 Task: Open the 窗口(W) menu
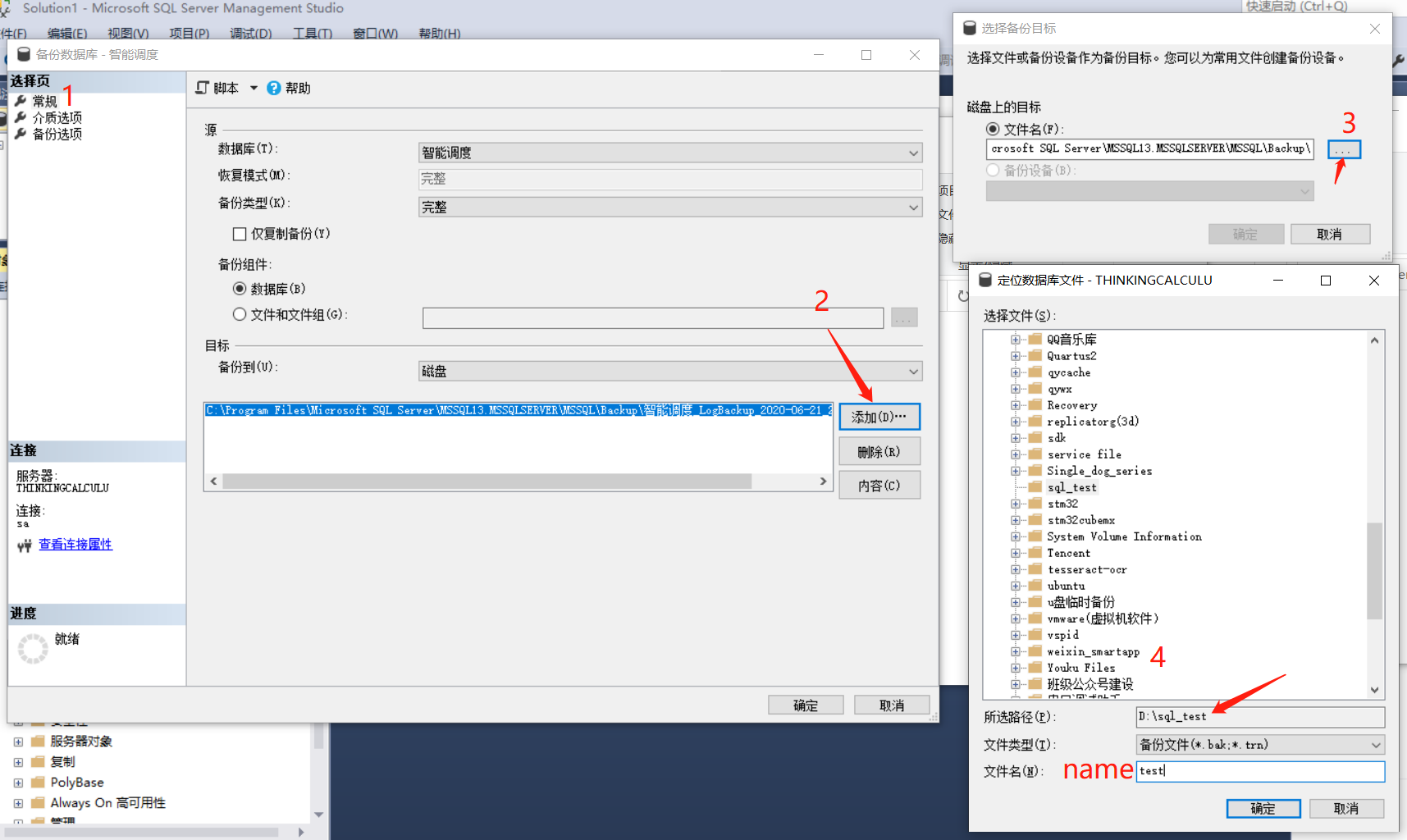click(375, 34)
